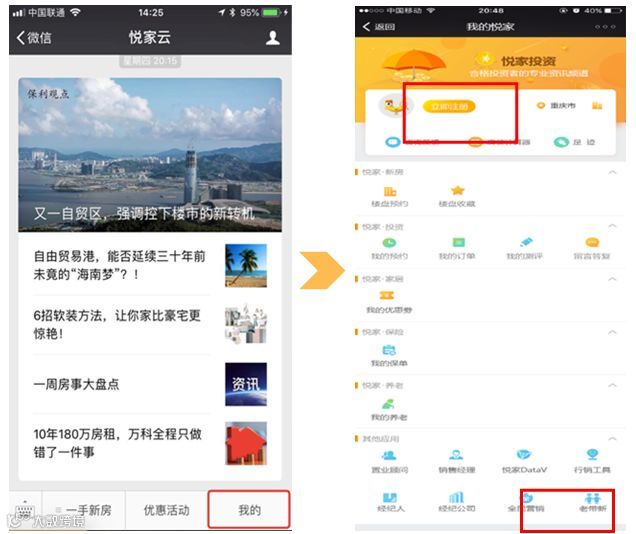This screenshot has height=534, width=636.
Task: Collapse the 悦家·新房 section
Action: 612,172
